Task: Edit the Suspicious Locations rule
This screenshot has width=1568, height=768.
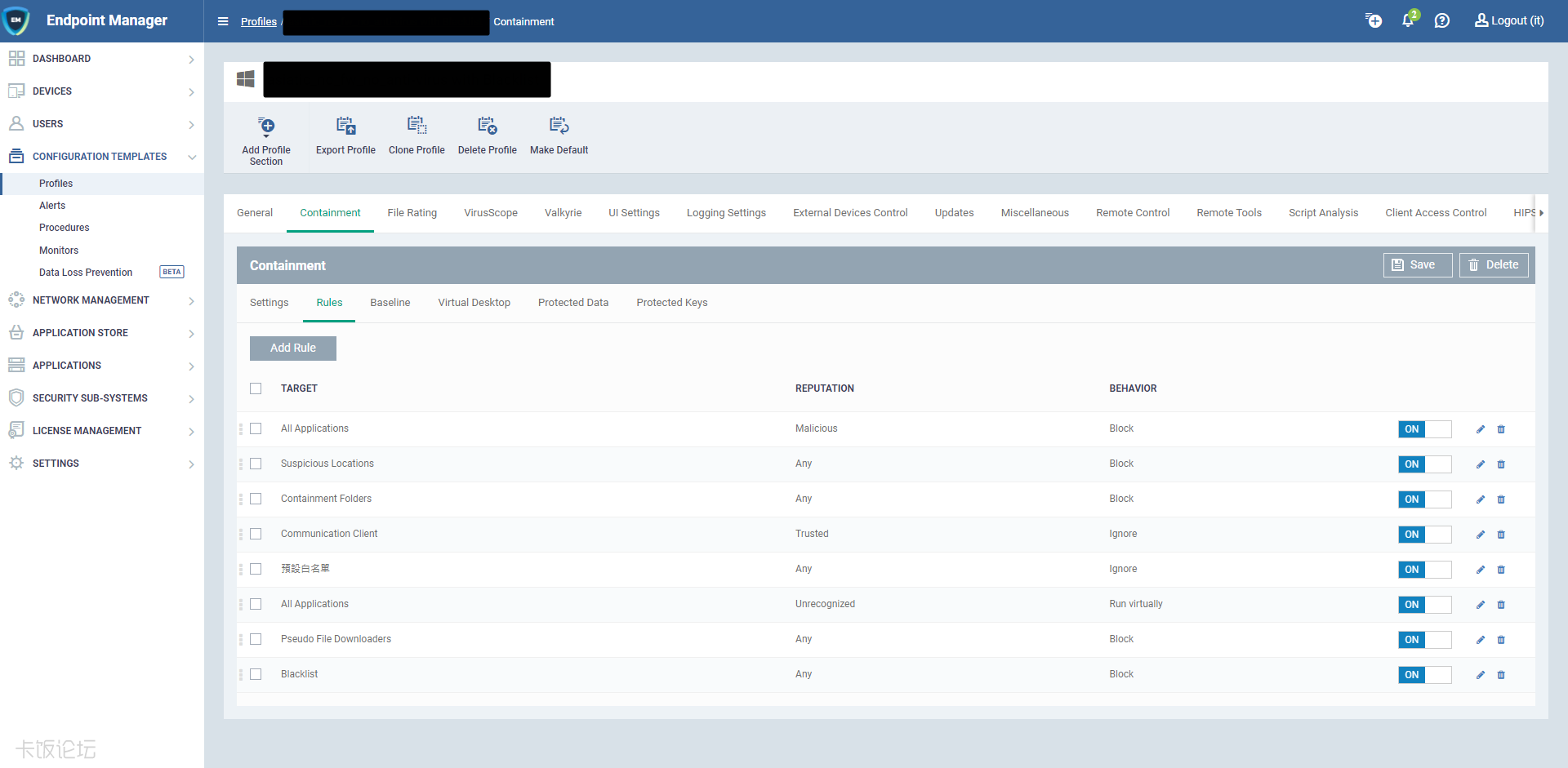Action: coord(1481,464)
